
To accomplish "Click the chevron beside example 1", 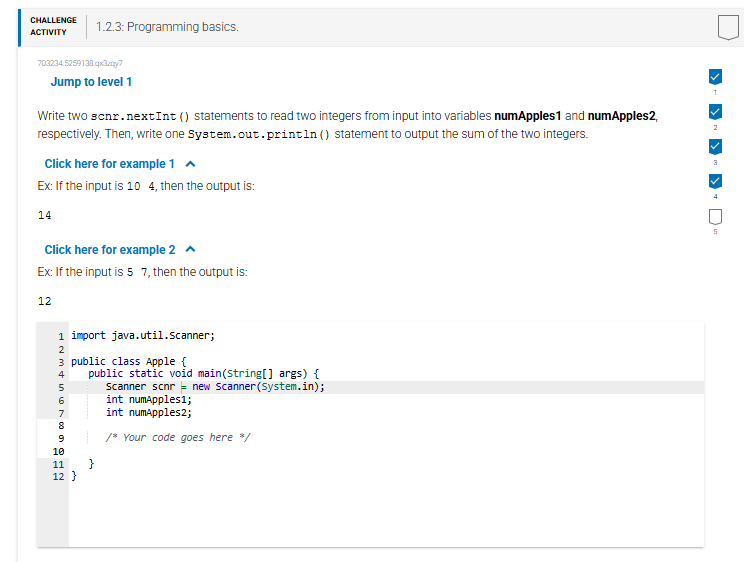I will click(190, 164).
